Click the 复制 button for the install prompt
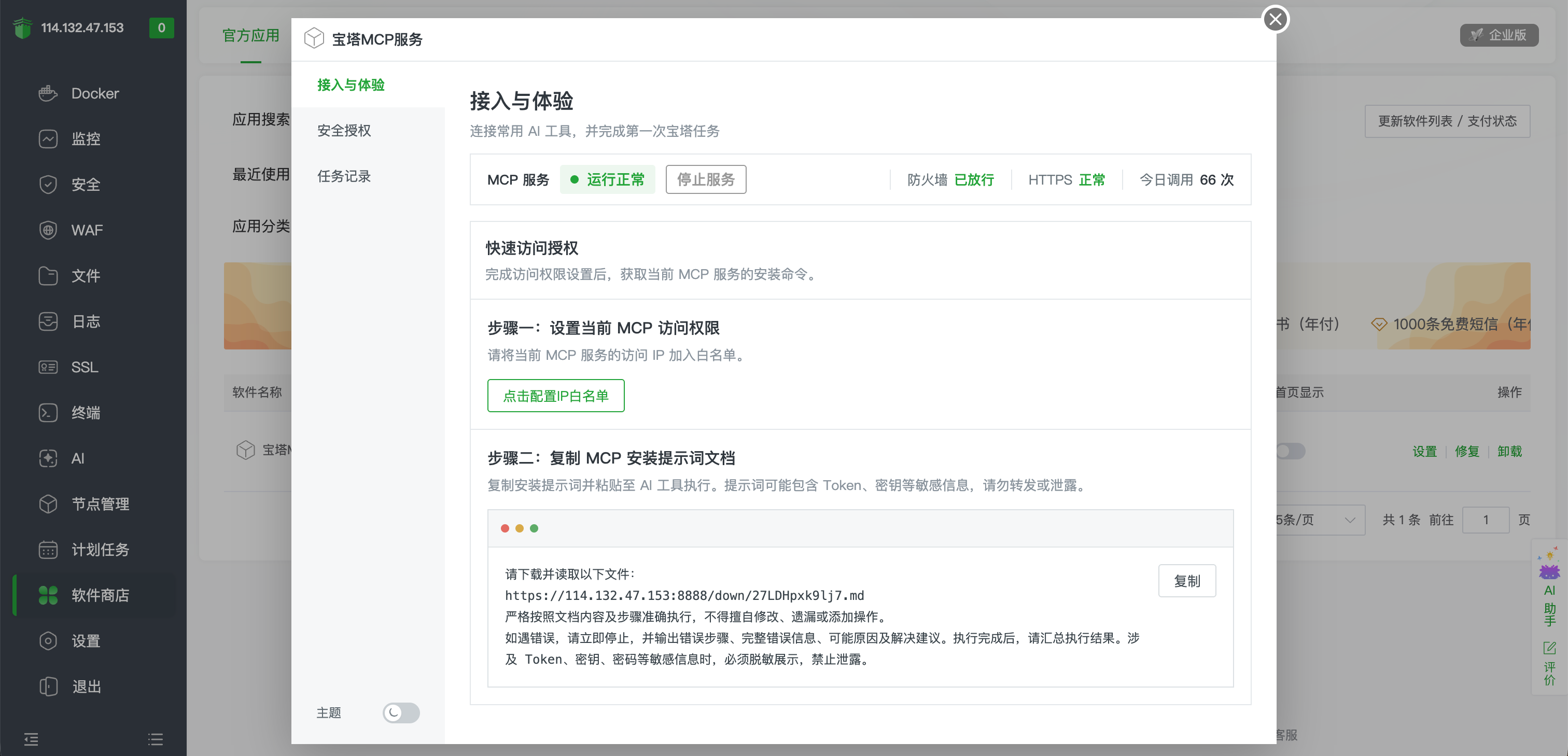The image size is (1568, 756). (x=1186, y=581)
